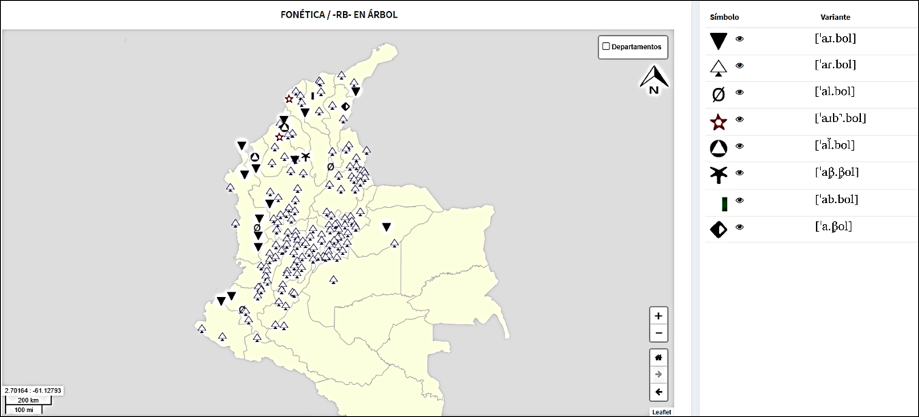Toggle visibility of the ['aɹ.bol] black triangle variant
This screenshot has height=417, width=919.
[x=740, y=39]
